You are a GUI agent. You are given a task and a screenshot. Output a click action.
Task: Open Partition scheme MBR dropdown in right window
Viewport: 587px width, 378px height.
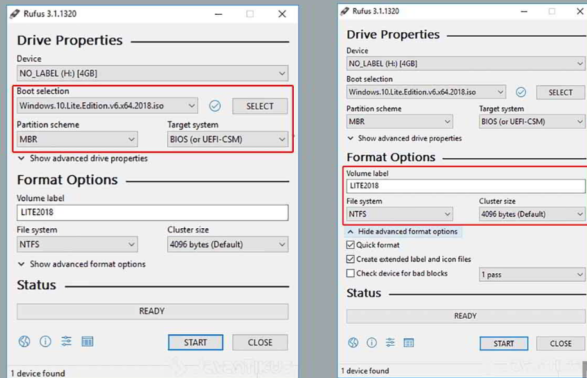point(399,122)
